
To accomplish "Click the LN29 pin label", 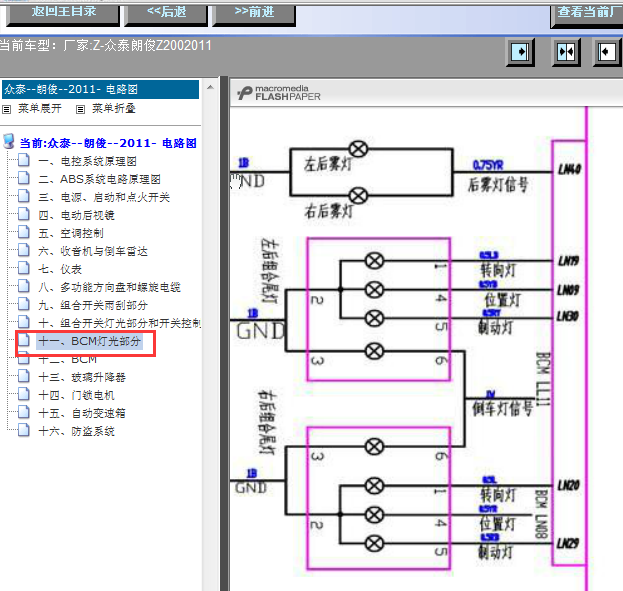I will [568, 543].
